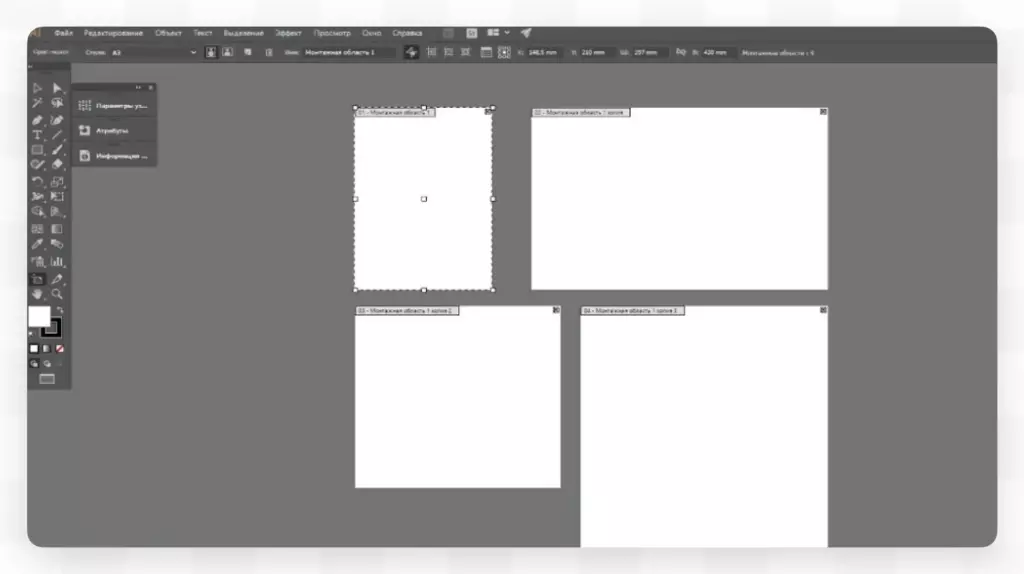Pick the Mesh tool
The width and height of the screenshot is (1024, 574).
pyautogui.click(x=37, y=229)
